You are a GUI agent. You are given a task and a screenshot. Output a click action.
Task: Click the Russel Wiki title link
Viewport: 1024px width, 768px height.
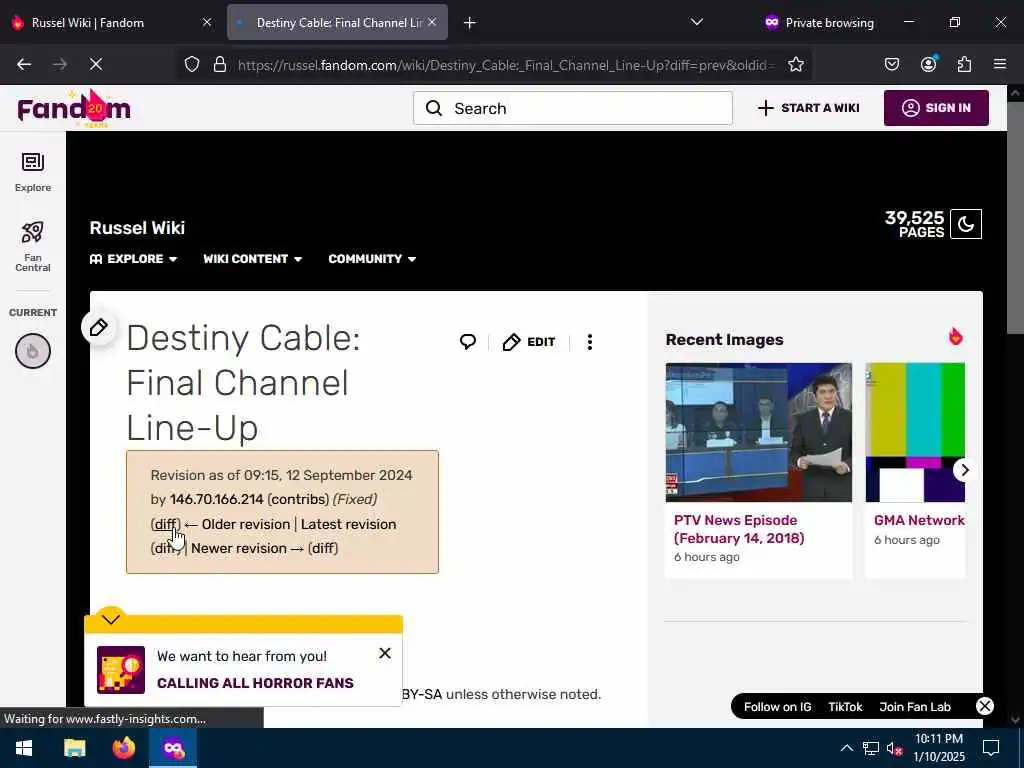tap(137, 227)
